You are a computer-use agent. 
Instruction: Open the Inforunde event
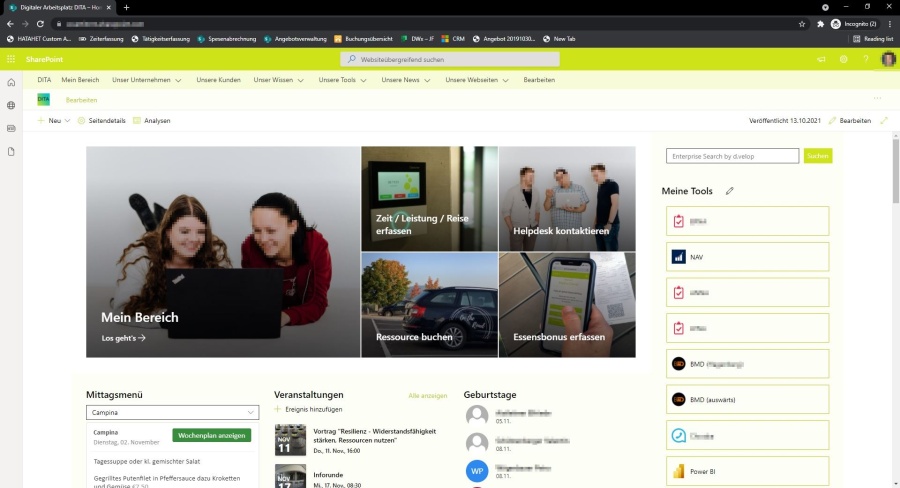pos(328,475)
